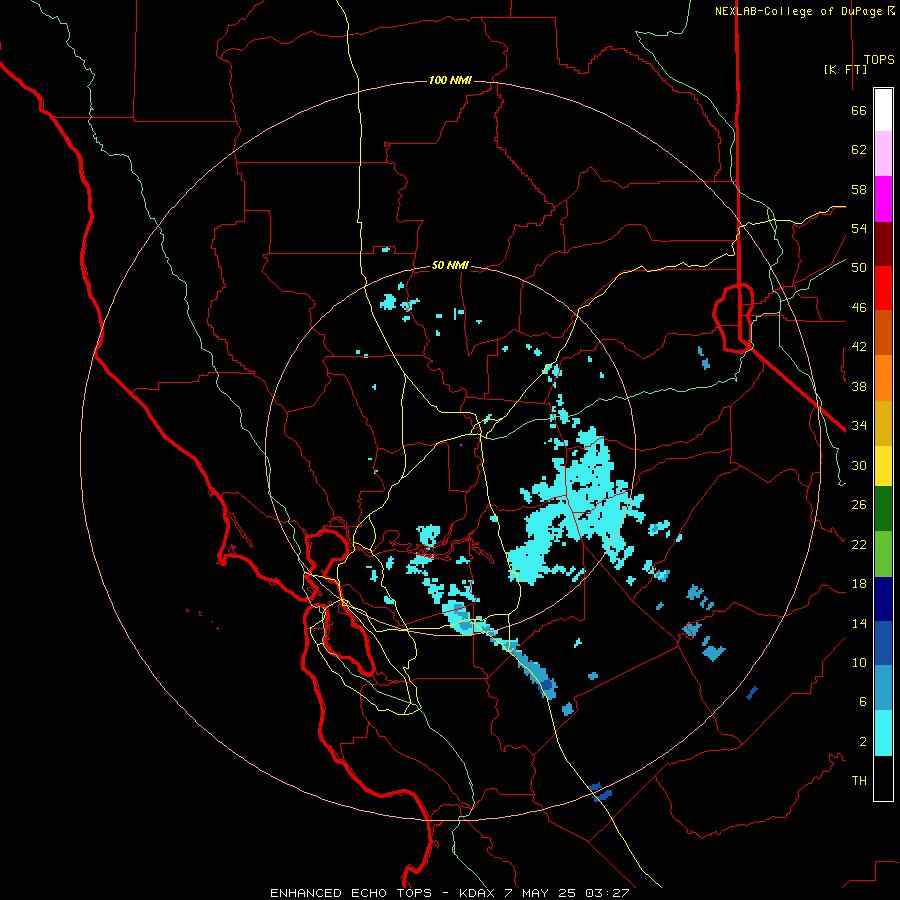Click the black TH threshold swatch
The image size is (900, 900).
point(883,778)
